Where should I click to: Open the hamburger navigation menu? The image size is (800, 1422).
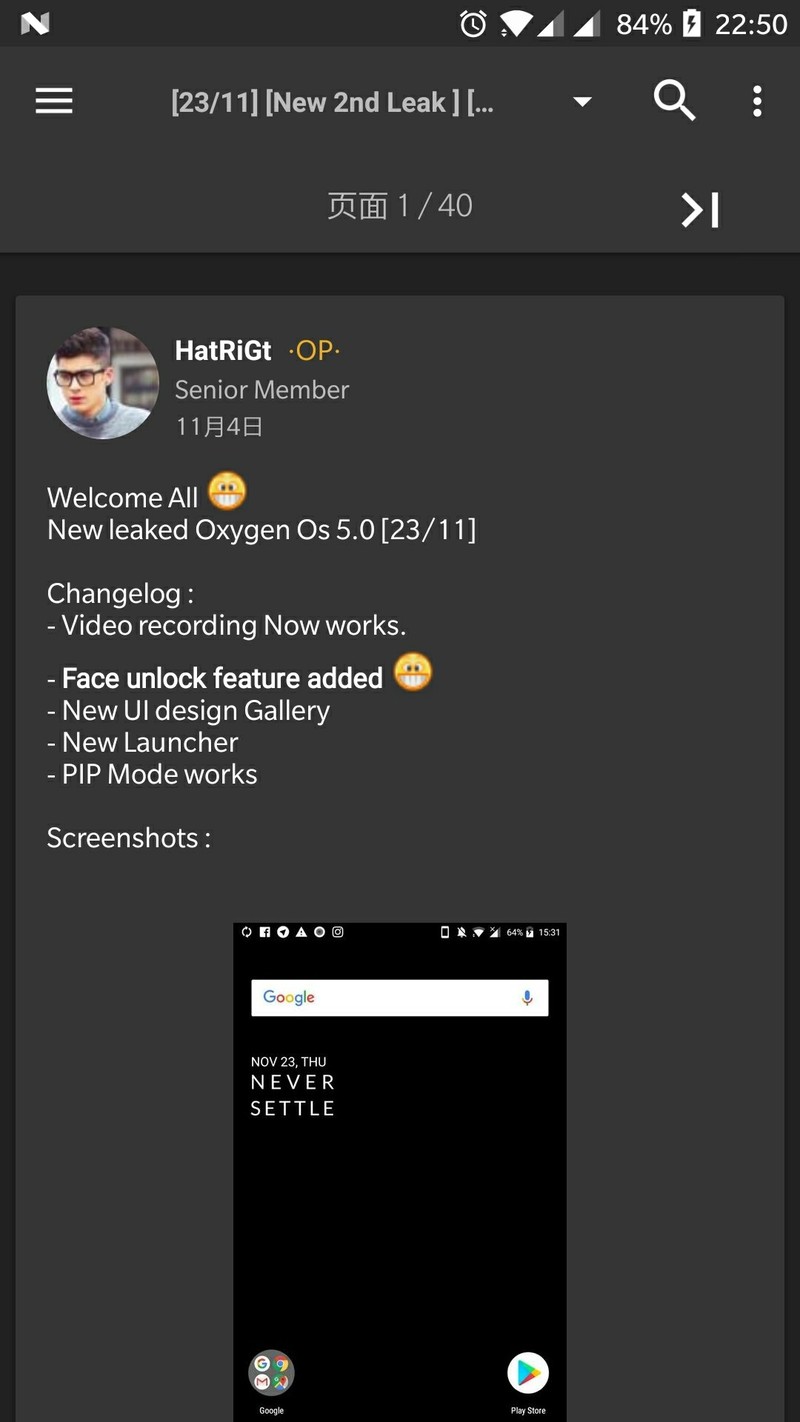coord(54,101)
